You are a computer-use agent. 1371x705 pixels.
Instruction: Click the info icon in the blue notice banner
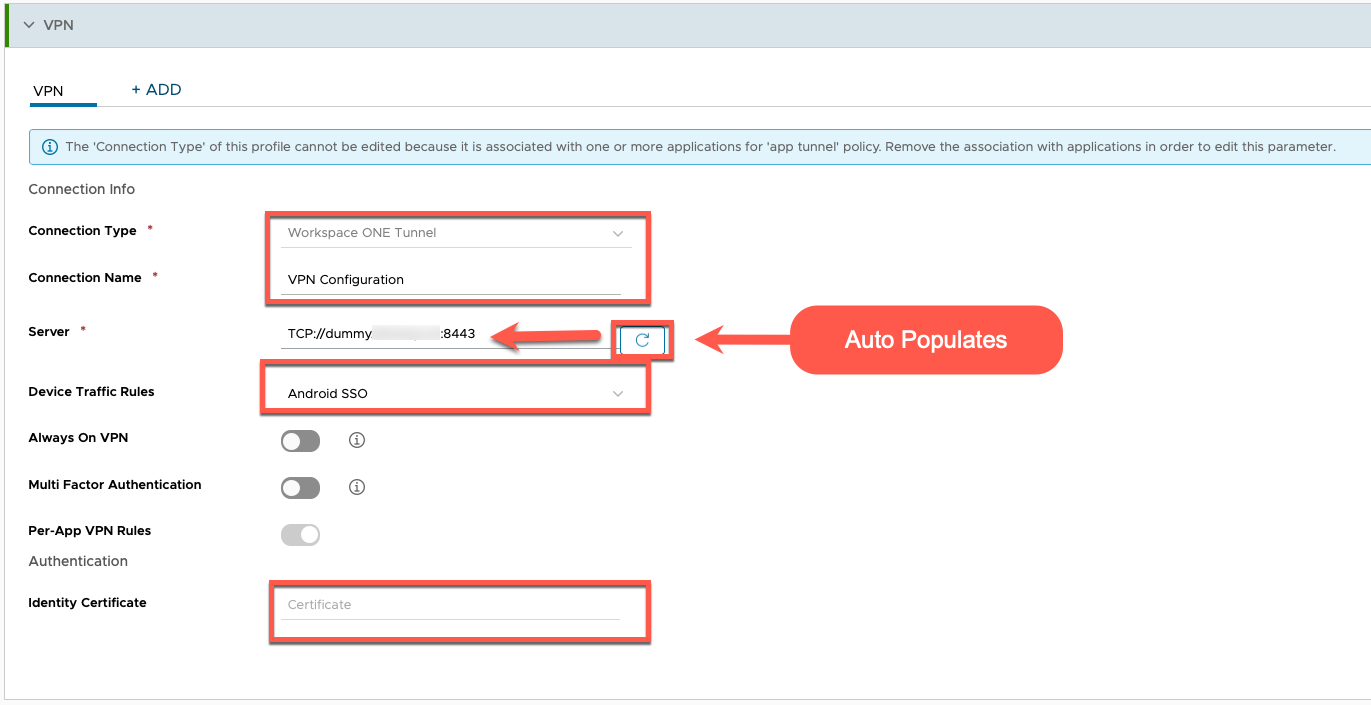[49, 147]
